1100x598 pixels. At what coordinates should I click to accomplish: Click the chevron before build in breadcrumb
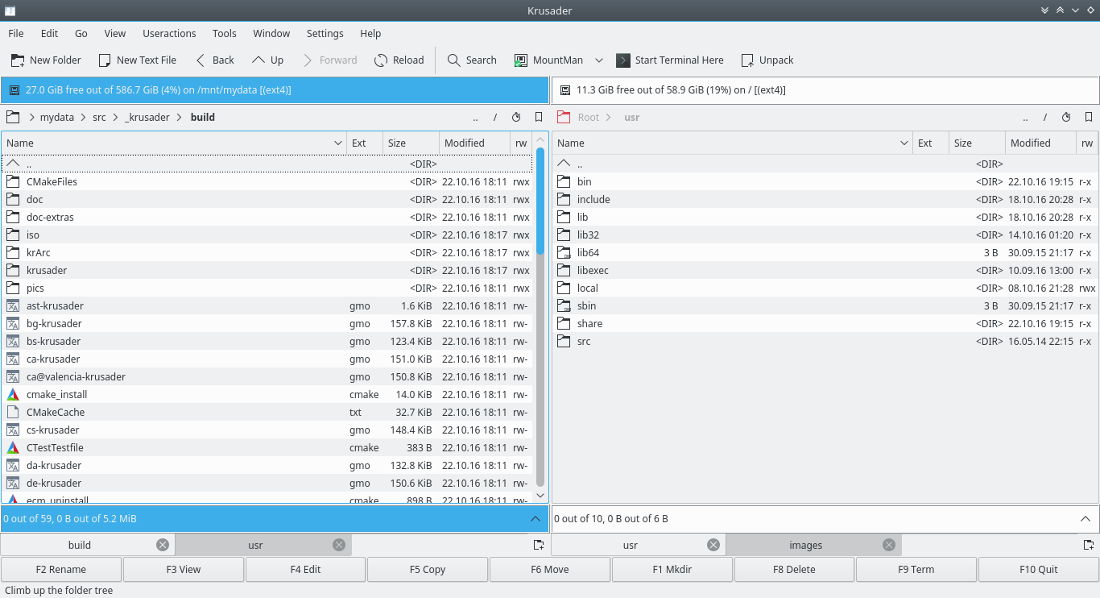point(180,117)
